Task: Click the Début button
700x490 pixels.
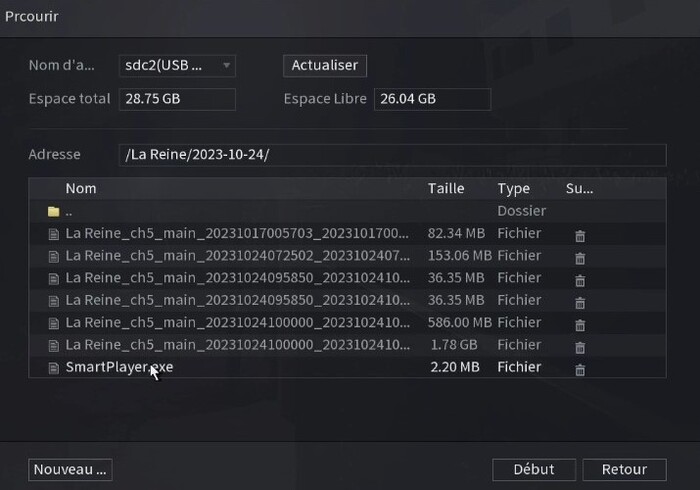Action: 534,469
